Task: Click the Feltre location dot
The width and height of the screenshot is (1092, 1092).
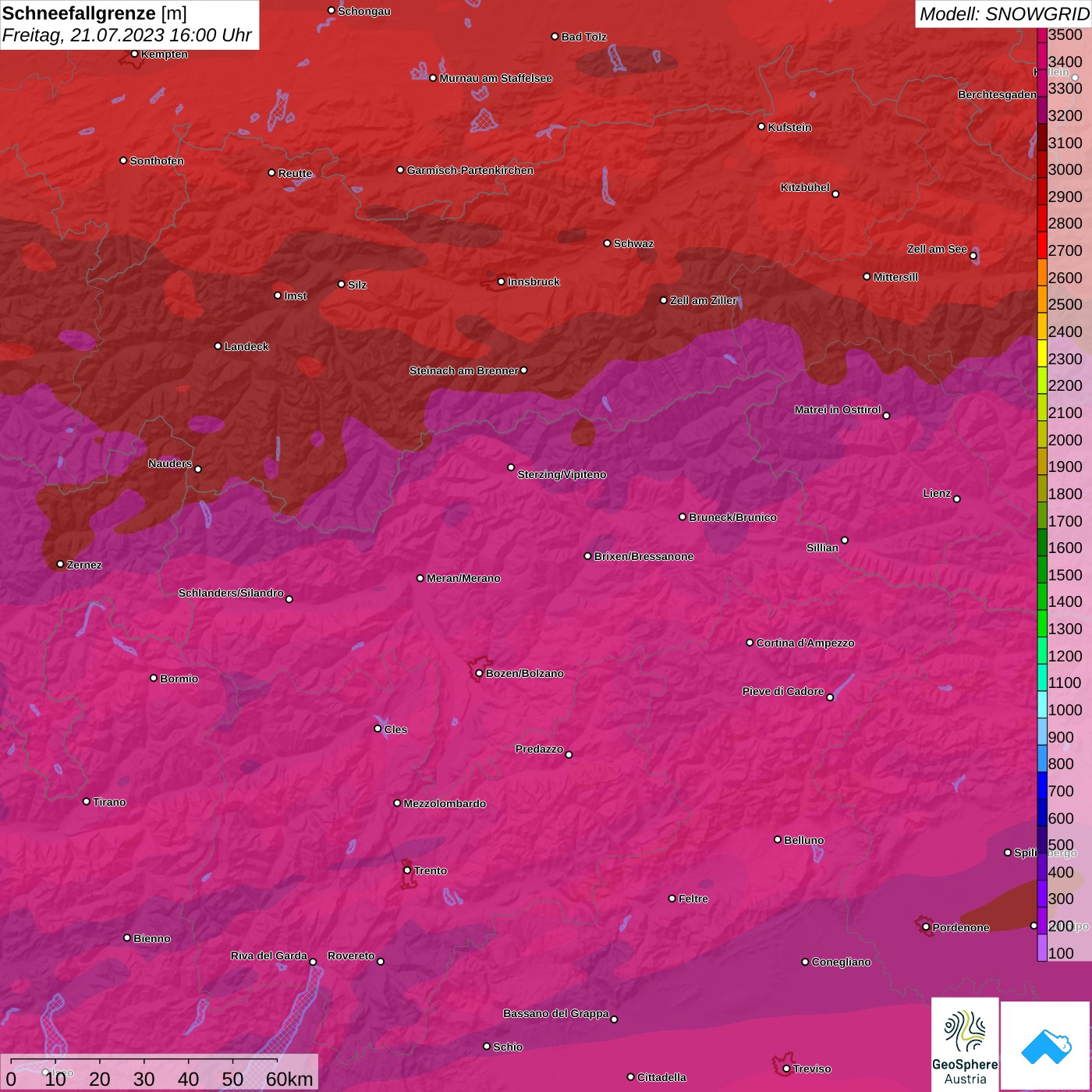Action: point(672,899)
